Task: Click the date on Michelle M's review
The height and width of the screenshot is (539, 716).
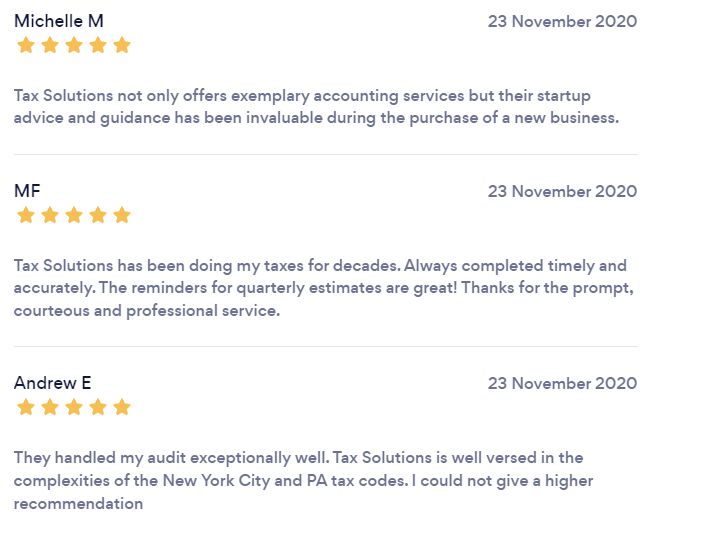Action: (x=562, y=21)
